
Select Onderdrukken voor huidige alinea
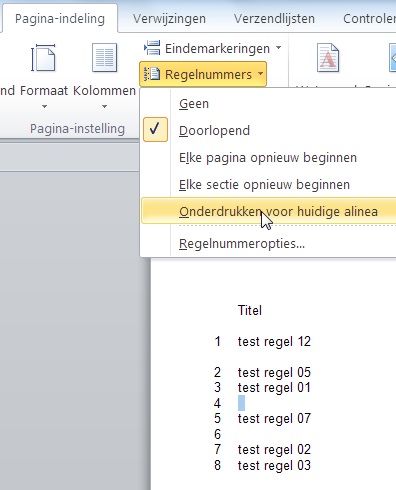pyautogui.click(x=278, y=211)
